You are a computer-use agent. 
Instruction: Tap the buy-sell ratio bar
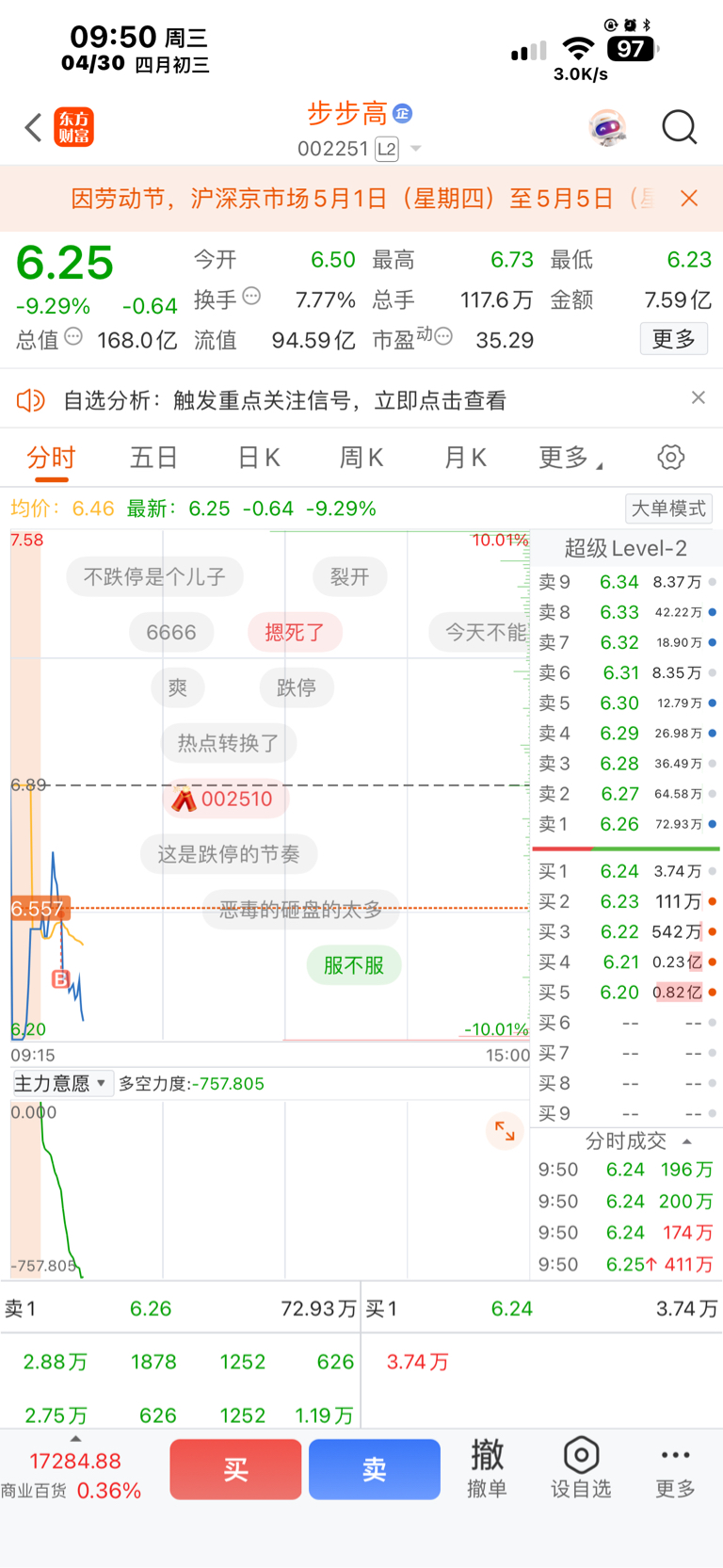coord(626,849)
